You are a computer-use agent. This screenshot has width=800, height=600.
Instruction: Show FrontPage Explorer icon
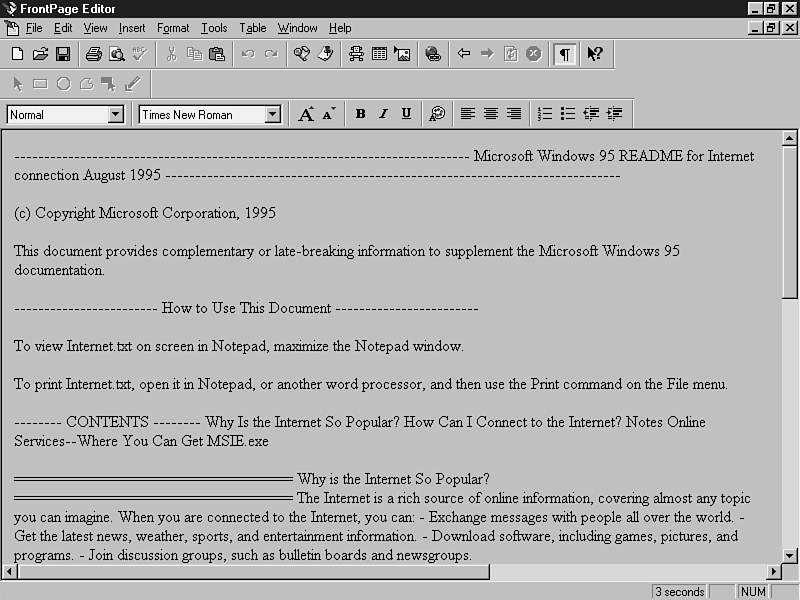pos(302,54)
